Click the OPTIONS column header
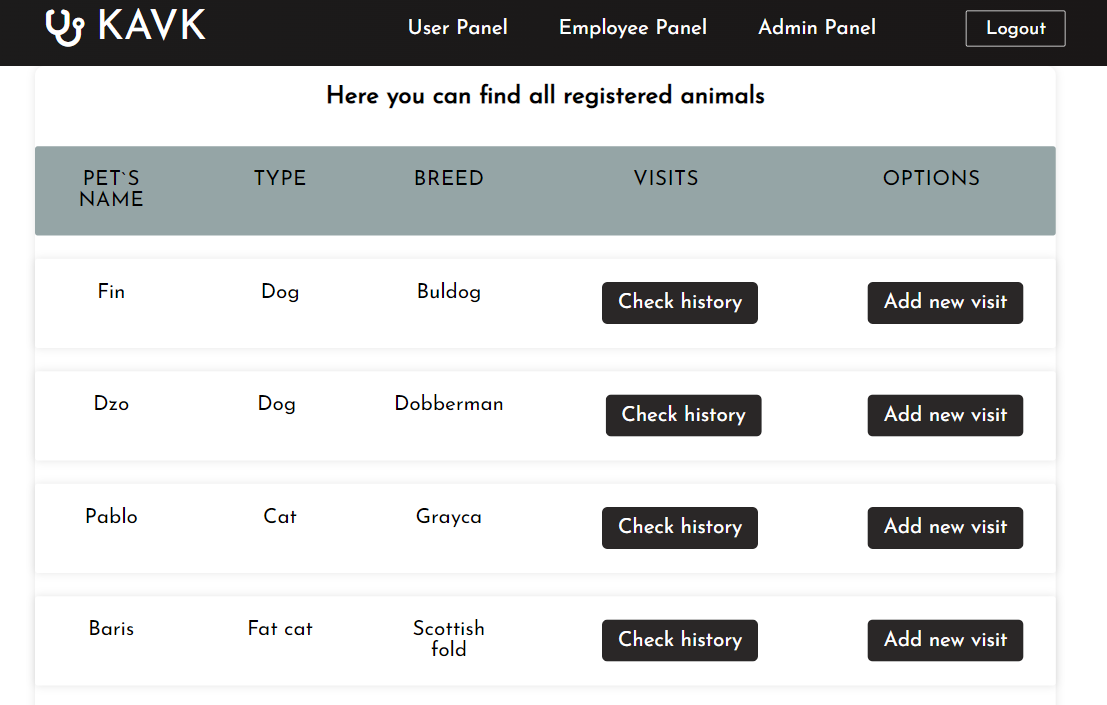The image size is (1107, 705). (931, 178)
